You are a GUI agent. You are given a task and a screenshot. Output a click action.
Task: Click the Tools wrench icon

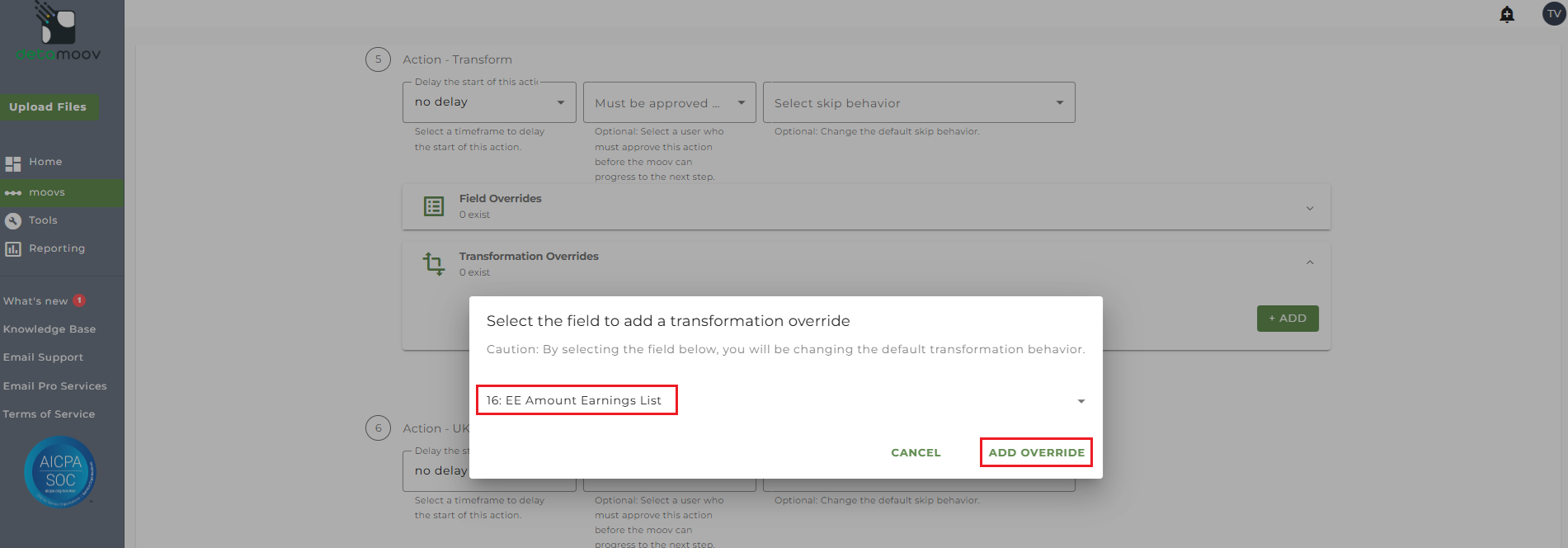[13, 220]
